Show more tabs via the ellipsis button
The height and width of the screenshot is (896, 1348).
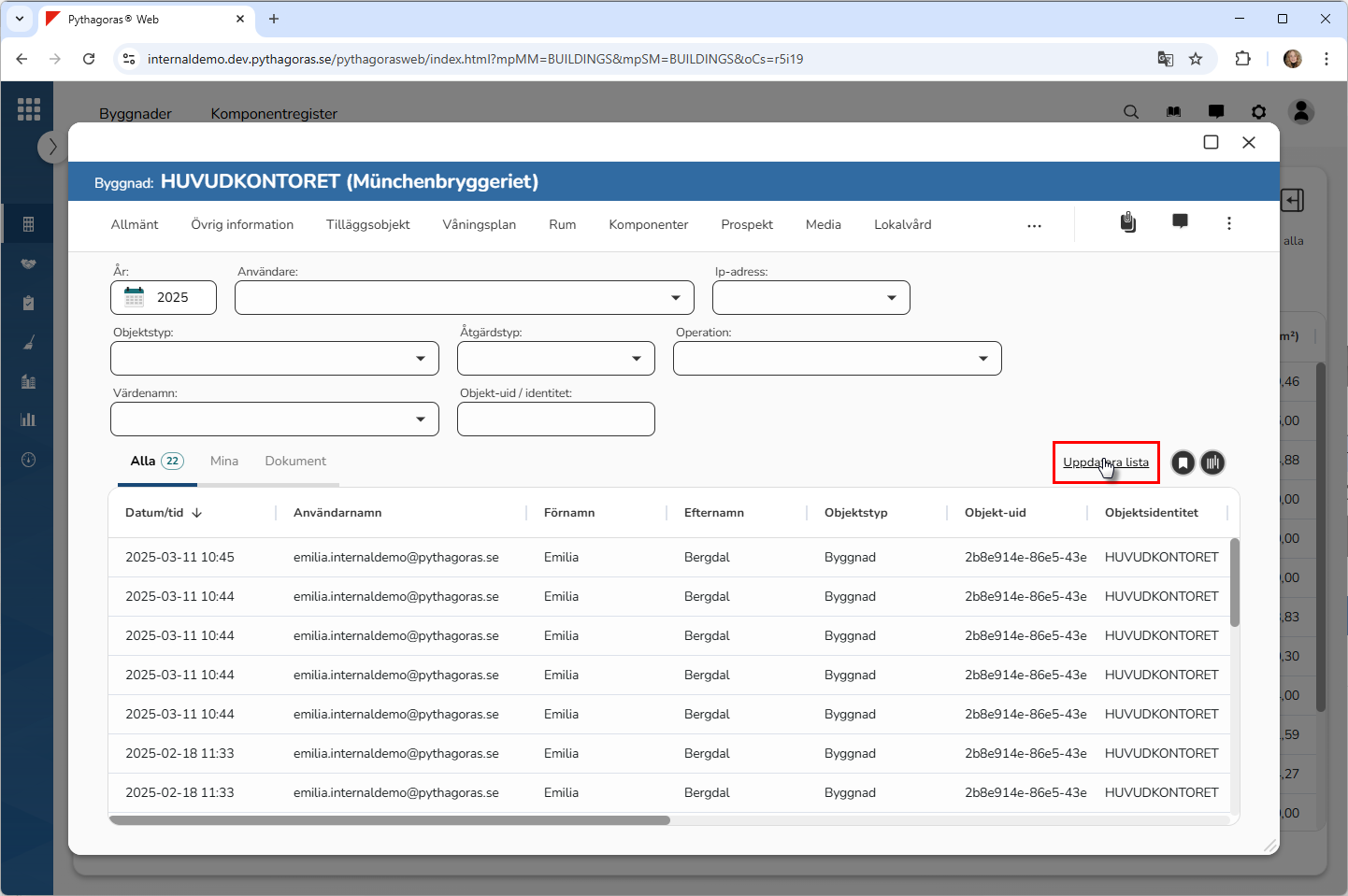[x=1034, y=225]
